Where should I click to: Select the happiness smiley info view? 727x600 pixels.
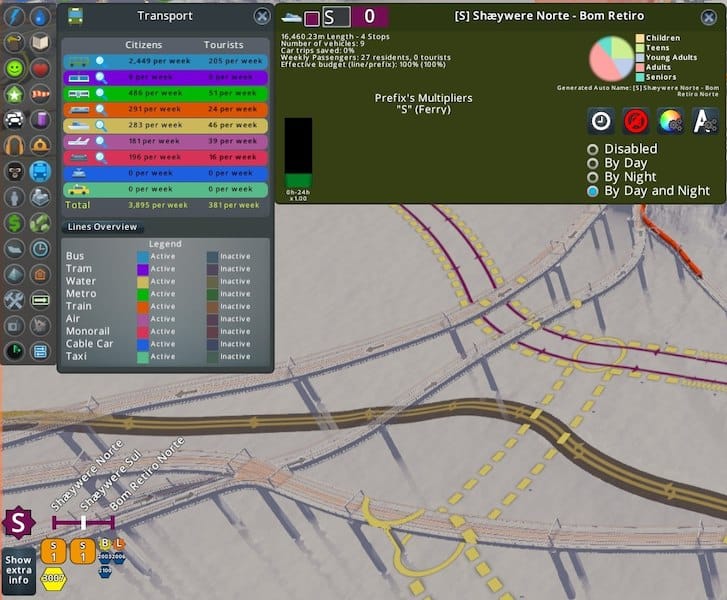(14, 68)
